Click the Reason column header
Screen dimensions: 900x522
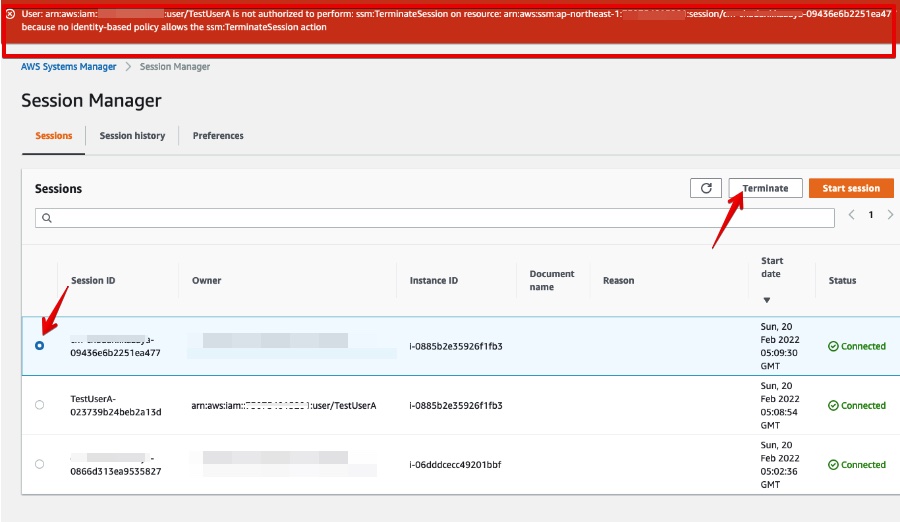coord(618,280)
